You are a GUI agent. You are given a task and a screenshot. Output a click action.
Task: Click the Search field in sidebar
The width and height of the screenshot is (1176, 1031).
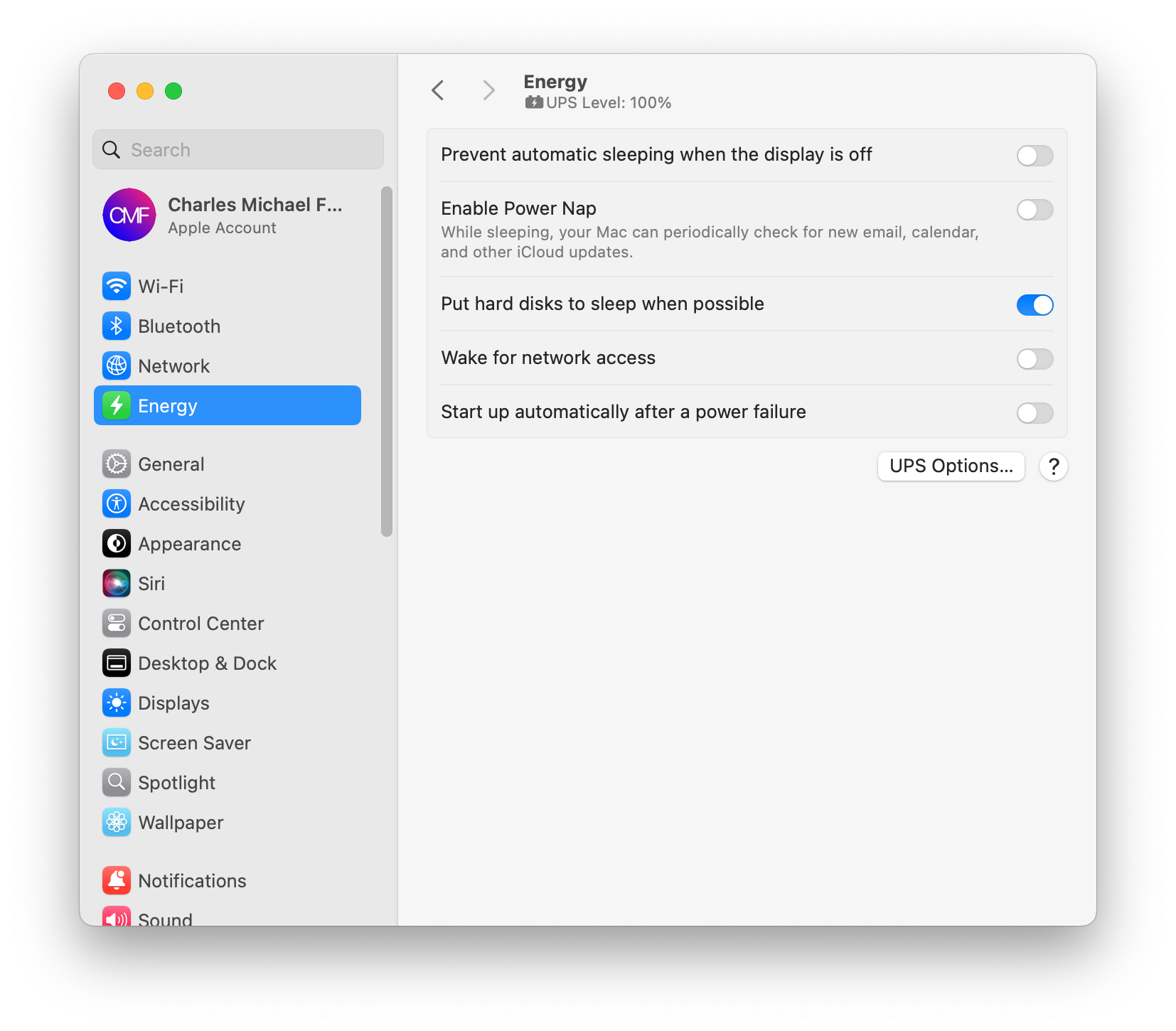point(238,149)
